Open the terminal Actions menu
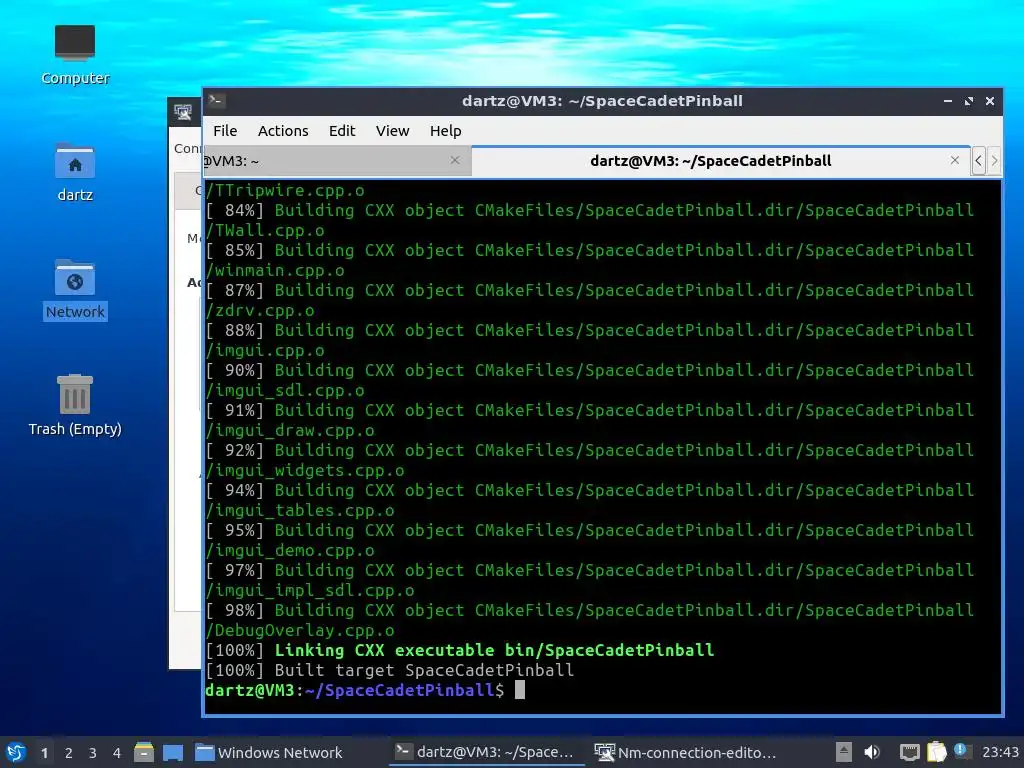The width and height of the screenshot is (1024, 768). pyautogui.click(x=283, y=131)
